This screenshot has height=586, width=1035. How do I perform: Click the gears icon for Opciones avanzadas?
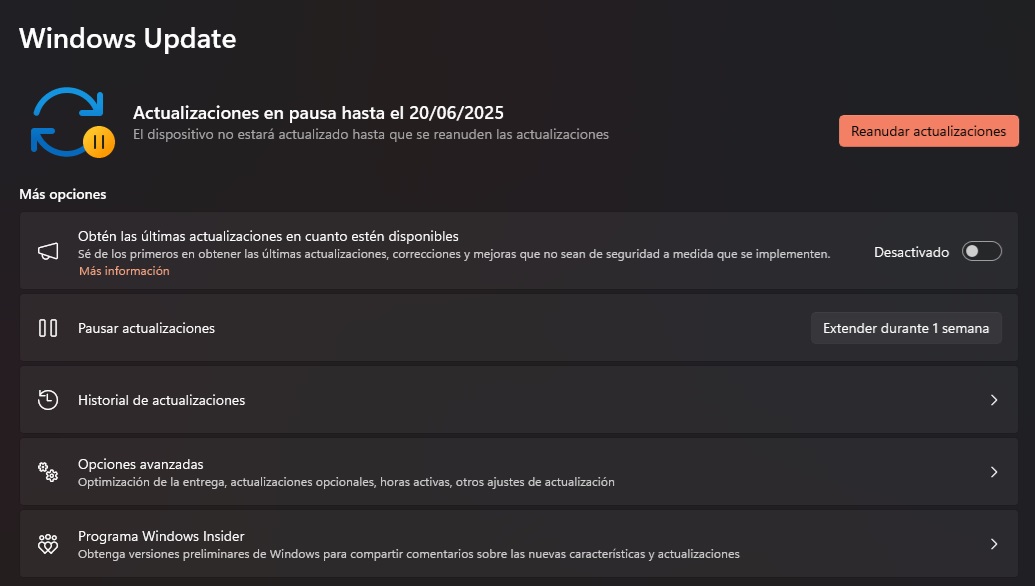(48, 472)
